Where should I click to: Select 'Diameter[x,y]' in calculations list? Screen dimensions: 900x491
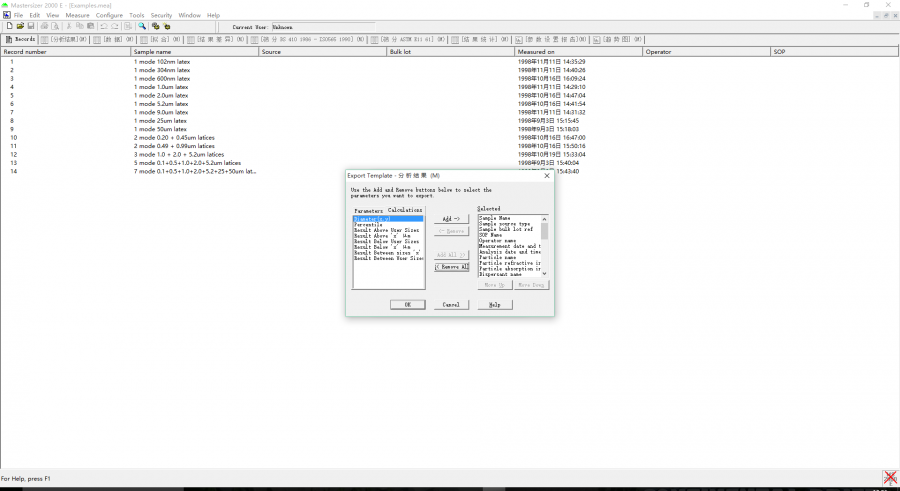[388, 219]
